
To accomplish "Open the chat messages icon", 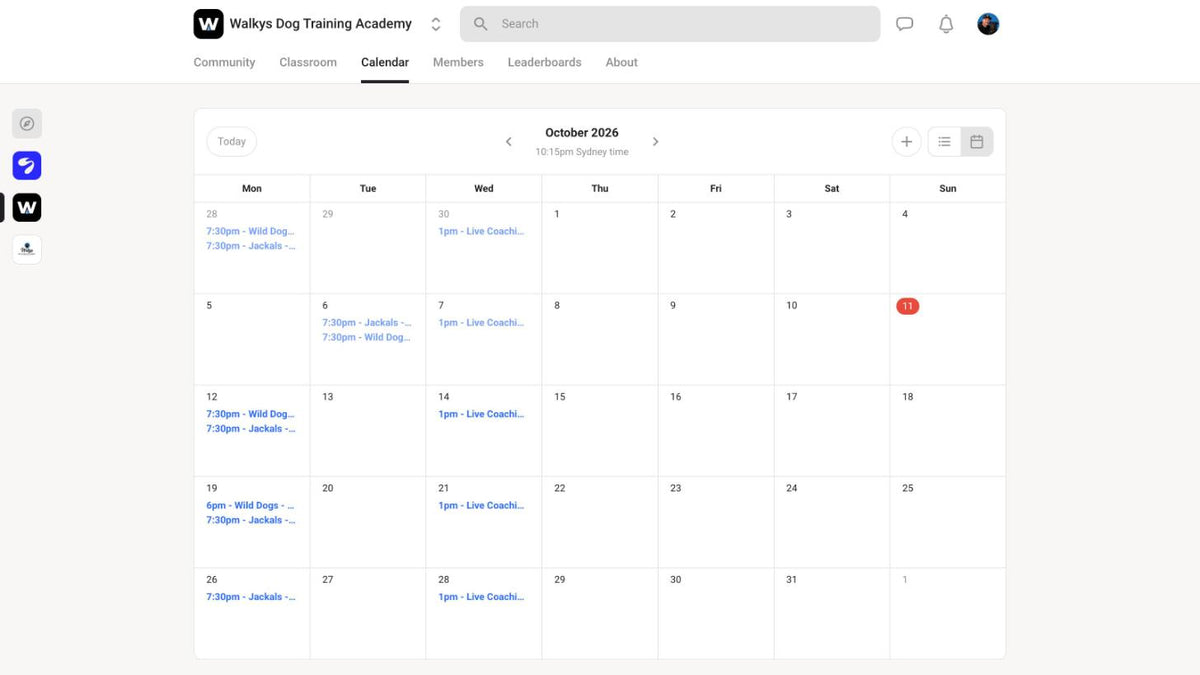I will [905, 24].
